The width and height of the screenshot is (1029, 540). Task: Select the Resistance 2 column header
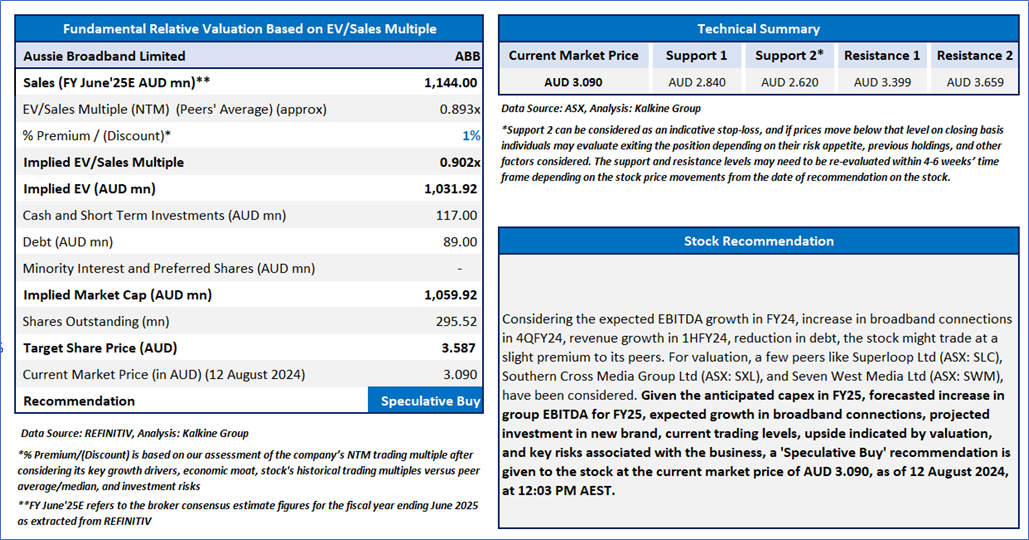tap(974, 56)
